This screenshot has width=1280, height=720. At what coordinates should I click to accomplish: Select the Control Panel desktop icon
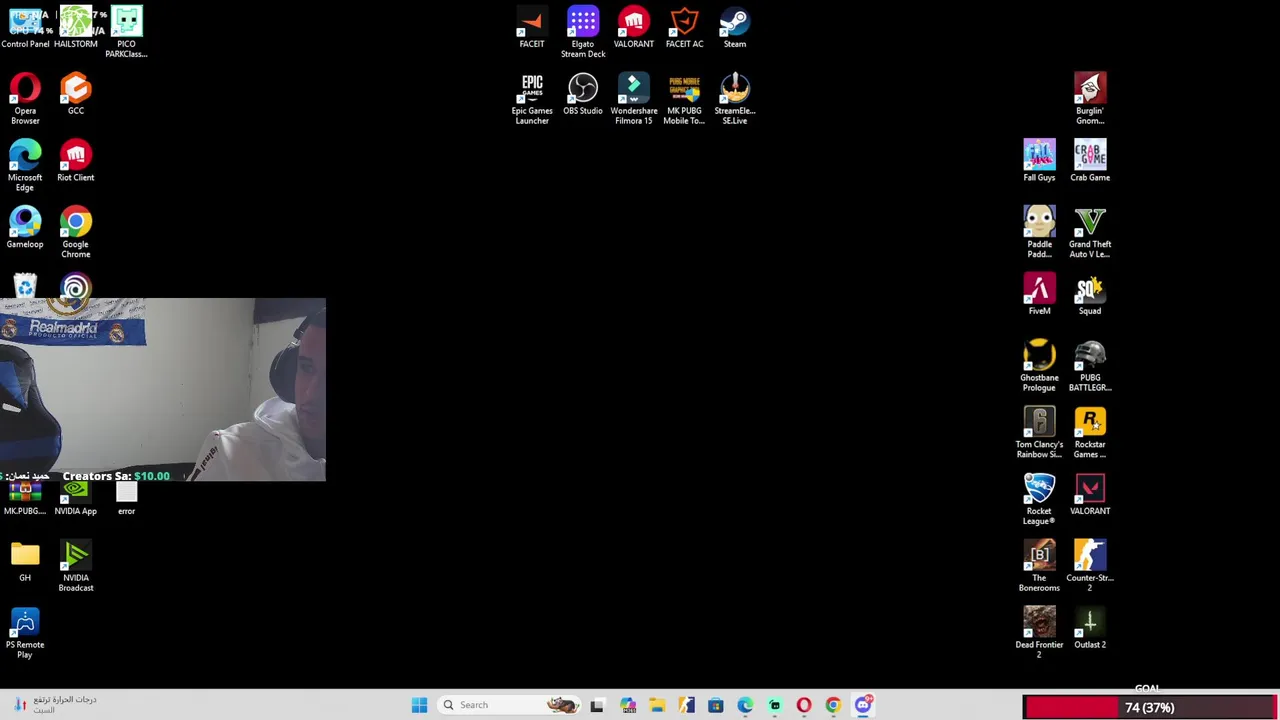point(25,28)
